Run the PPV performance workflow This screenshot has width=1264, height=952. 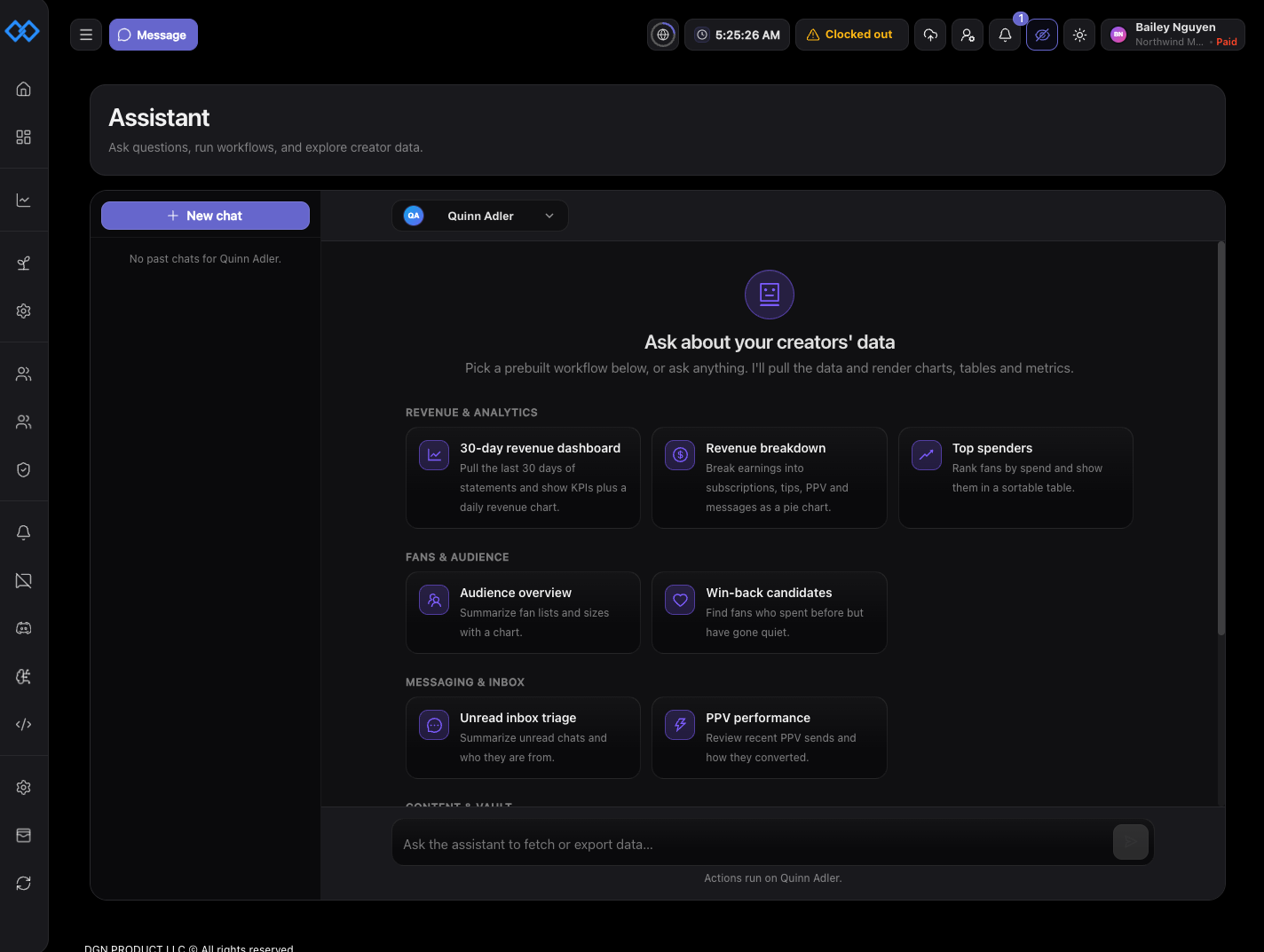(x=770, y=737)
